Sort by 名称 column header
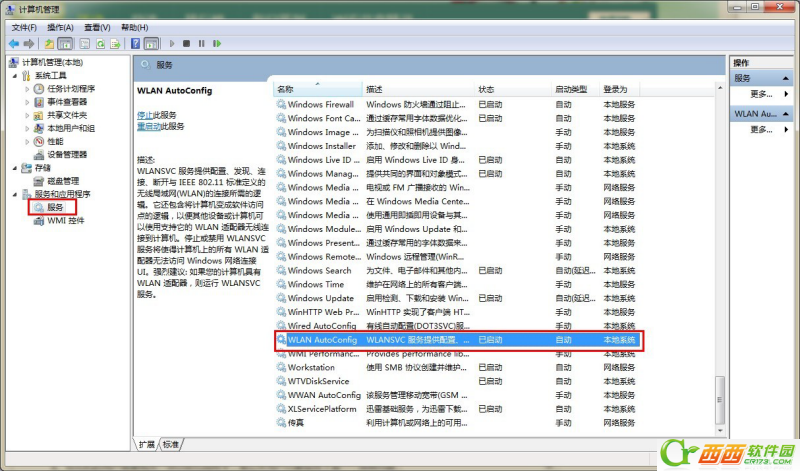 click(318, 89)
